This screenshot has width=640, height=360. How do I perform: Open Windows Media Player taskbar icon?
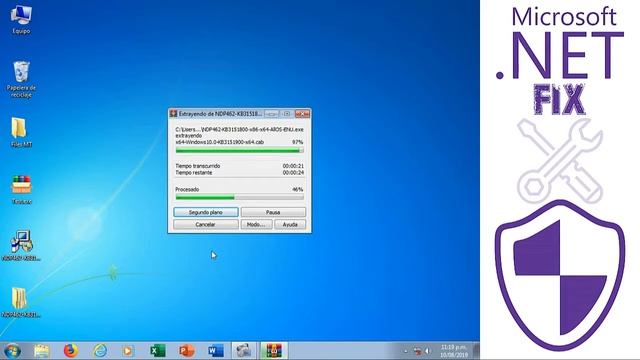point(128,351)
